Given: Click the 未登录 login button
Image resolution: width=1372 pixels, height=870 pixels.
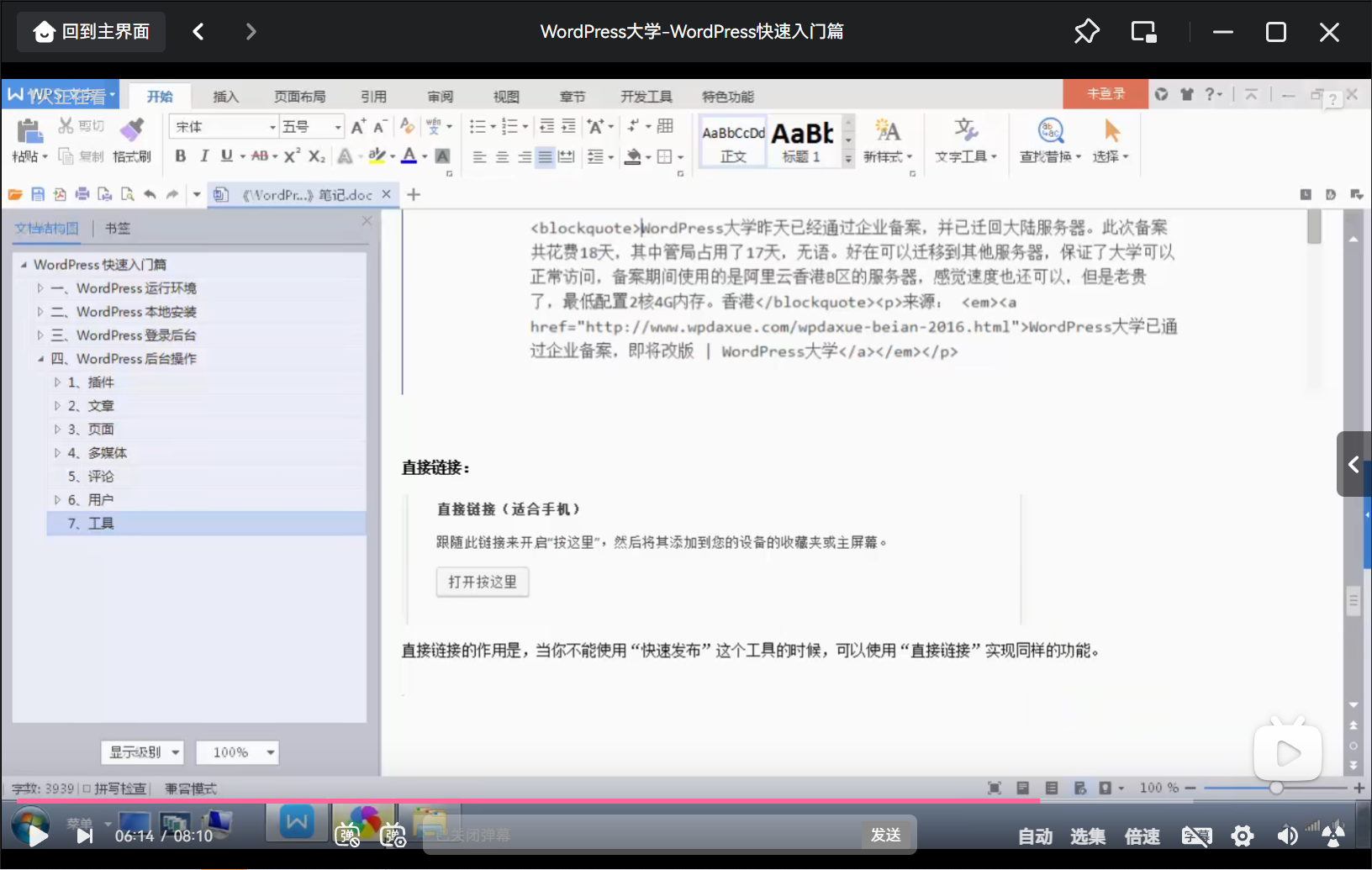Looking at the screenshot, I should click(x=1105, y=94).
